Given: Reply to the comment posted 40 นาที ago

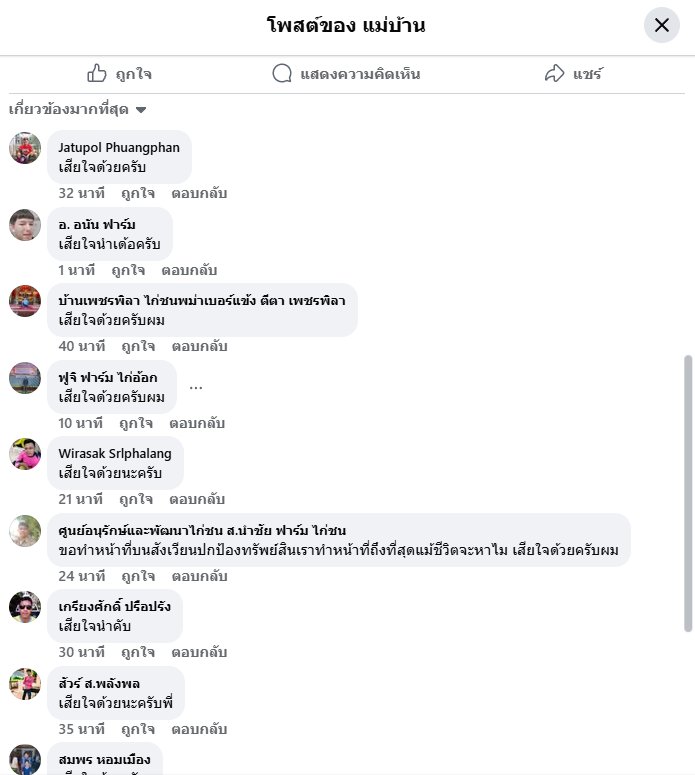Looking at the screenshot, I should tap(199, 346).
